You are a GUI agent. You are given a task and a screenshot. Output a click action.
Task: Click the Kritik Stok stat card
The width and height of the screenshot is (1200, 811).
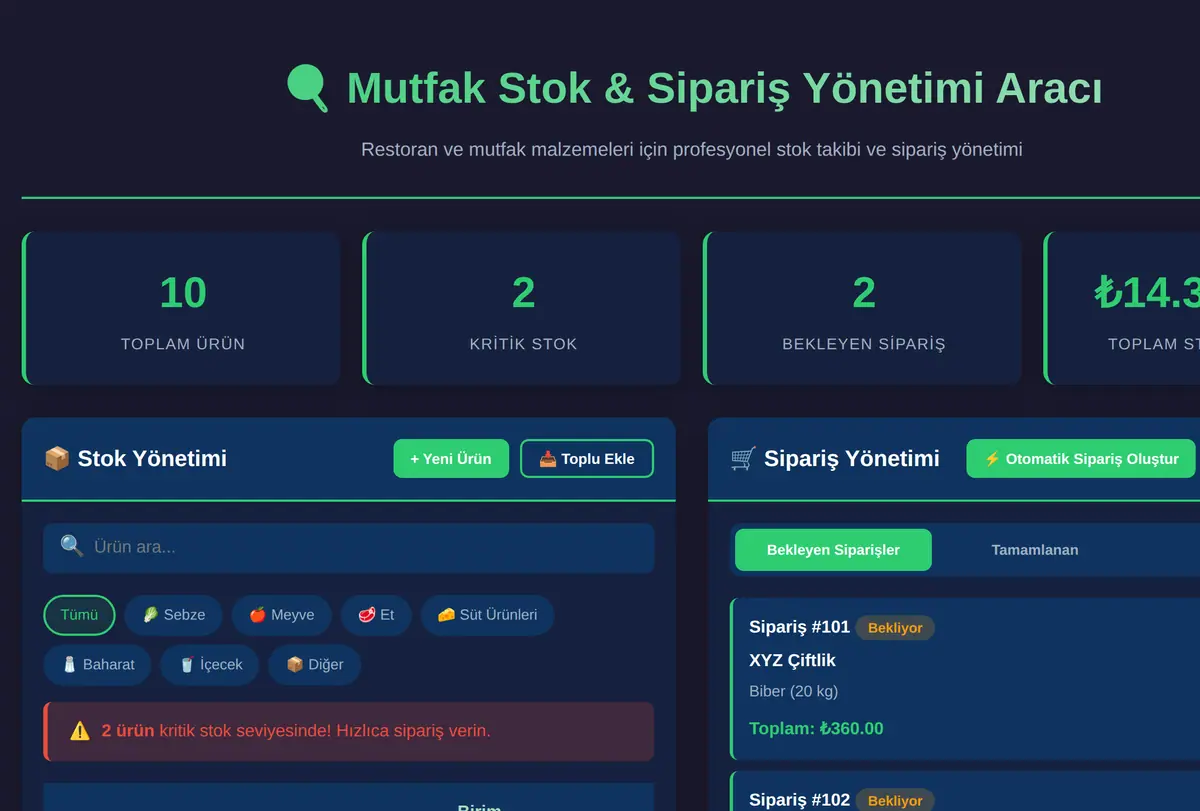(522, 308)
